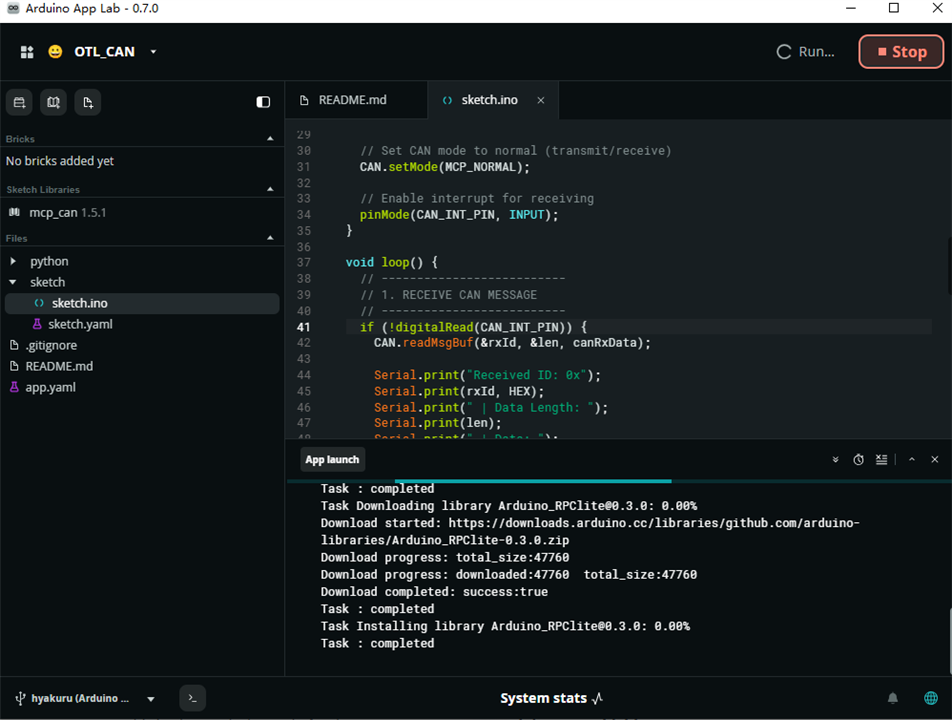The image size is (952, 720).
Task: Toggle the sidebar panel visibility
Action: pos(263,102)
